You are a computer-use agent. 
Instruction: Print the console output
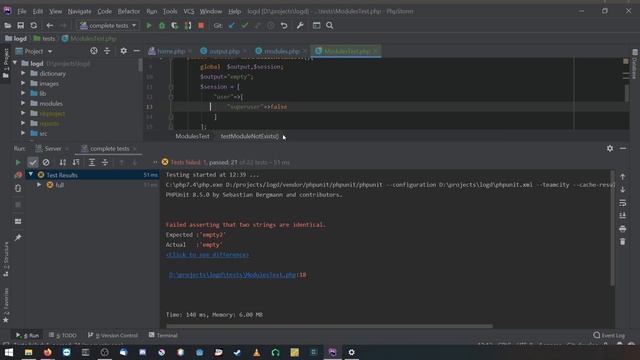click(622, 229)
